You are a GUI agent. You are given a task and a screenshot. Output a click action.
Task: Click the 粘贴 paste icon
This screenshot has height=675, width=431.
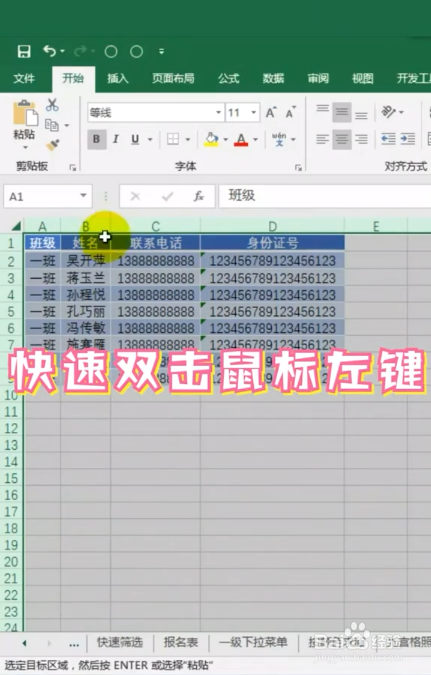(x=24, y=114)
